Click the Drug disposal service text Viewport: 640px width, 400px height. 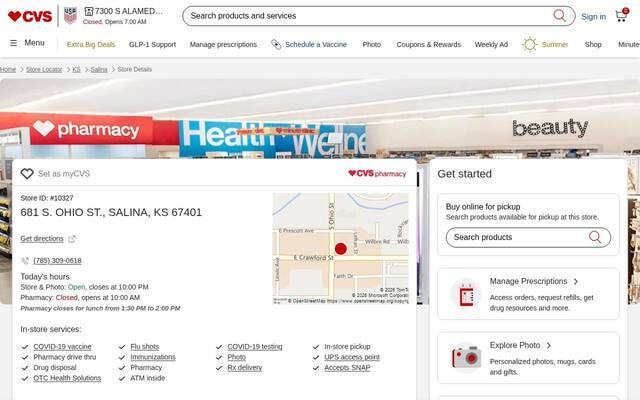(55, 368)
